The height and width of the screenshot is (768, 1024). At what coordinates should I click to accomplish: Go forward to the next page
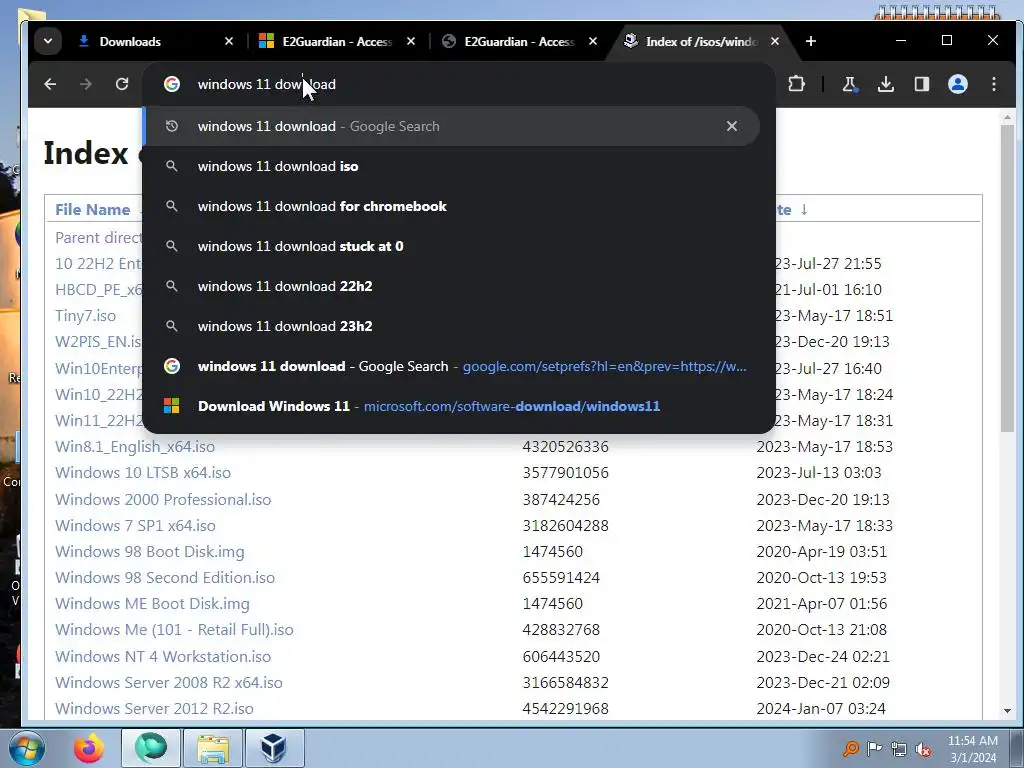click(86, 84)
